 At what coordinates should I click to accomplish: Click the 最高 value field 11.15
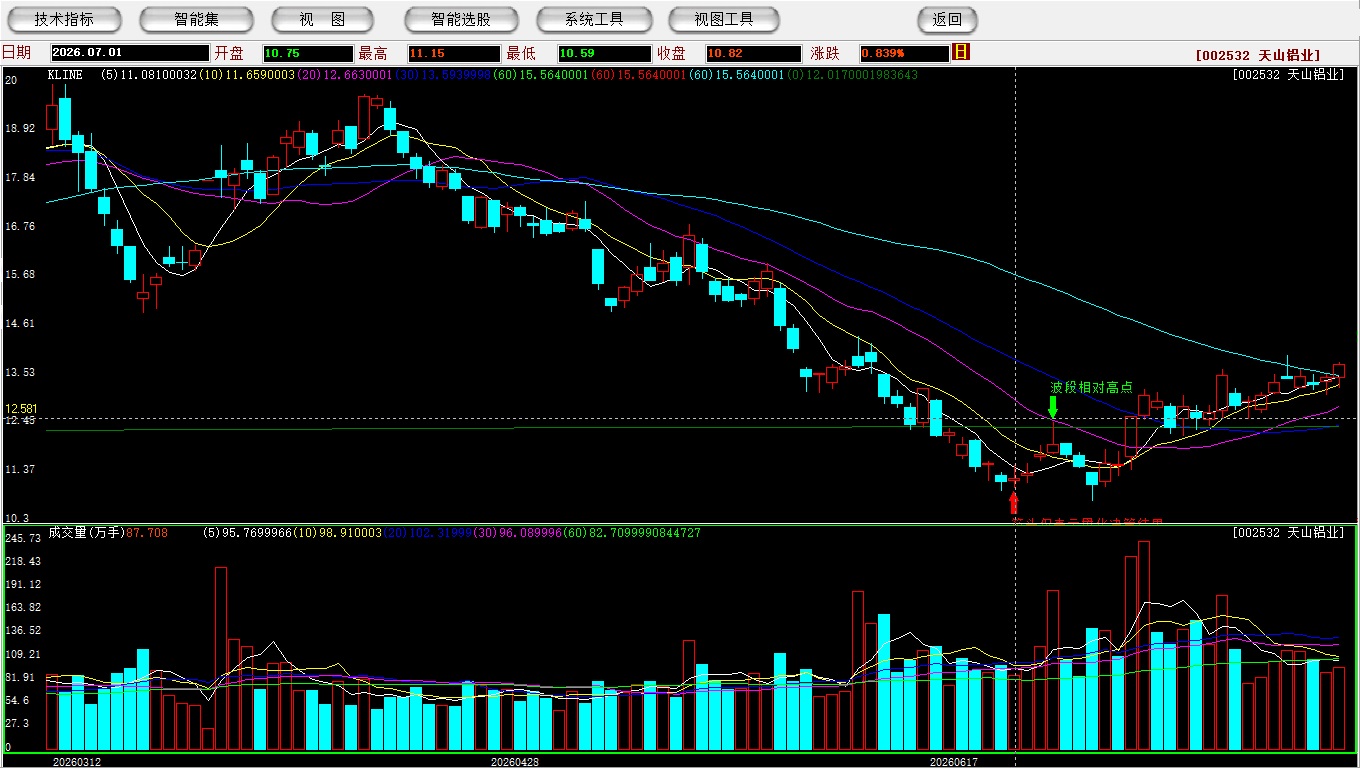click(x=454, y=53)
